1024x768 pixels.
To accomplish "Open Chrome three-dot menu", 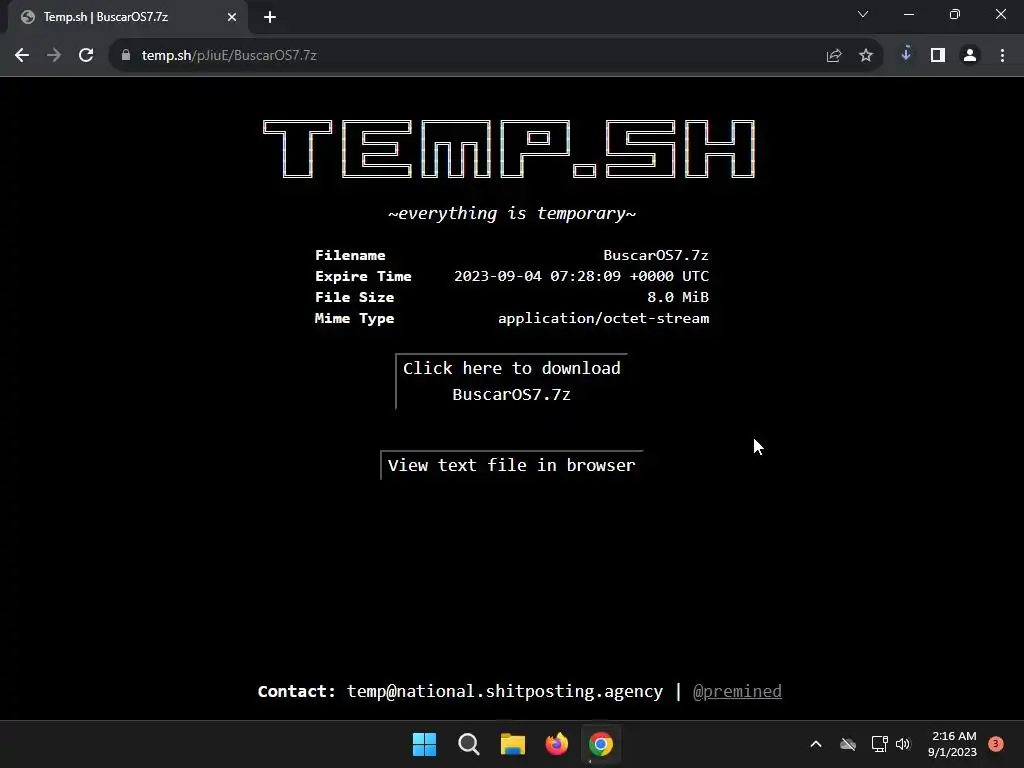I will click(x=1002, y=56).
